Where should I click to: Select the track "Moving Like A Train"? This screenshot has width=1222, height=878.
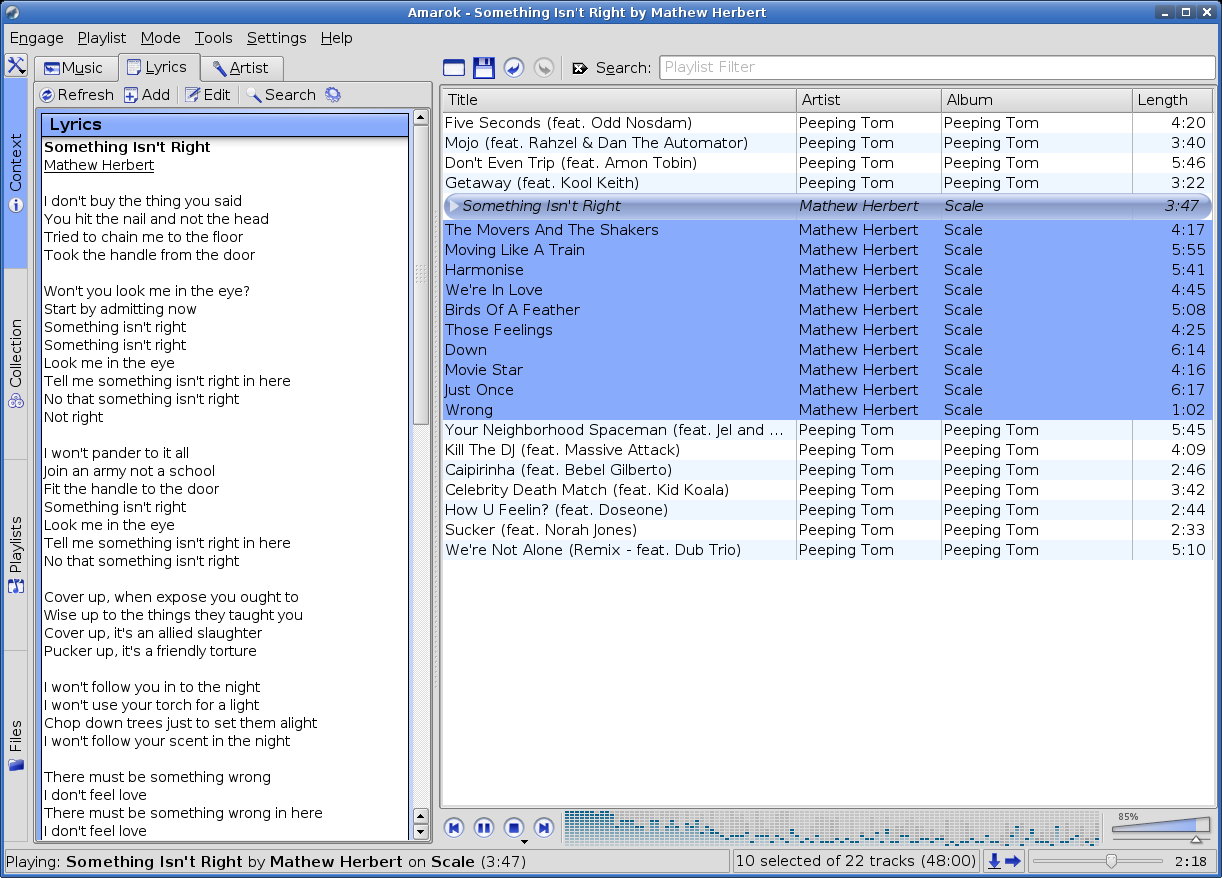coord(827,250)
